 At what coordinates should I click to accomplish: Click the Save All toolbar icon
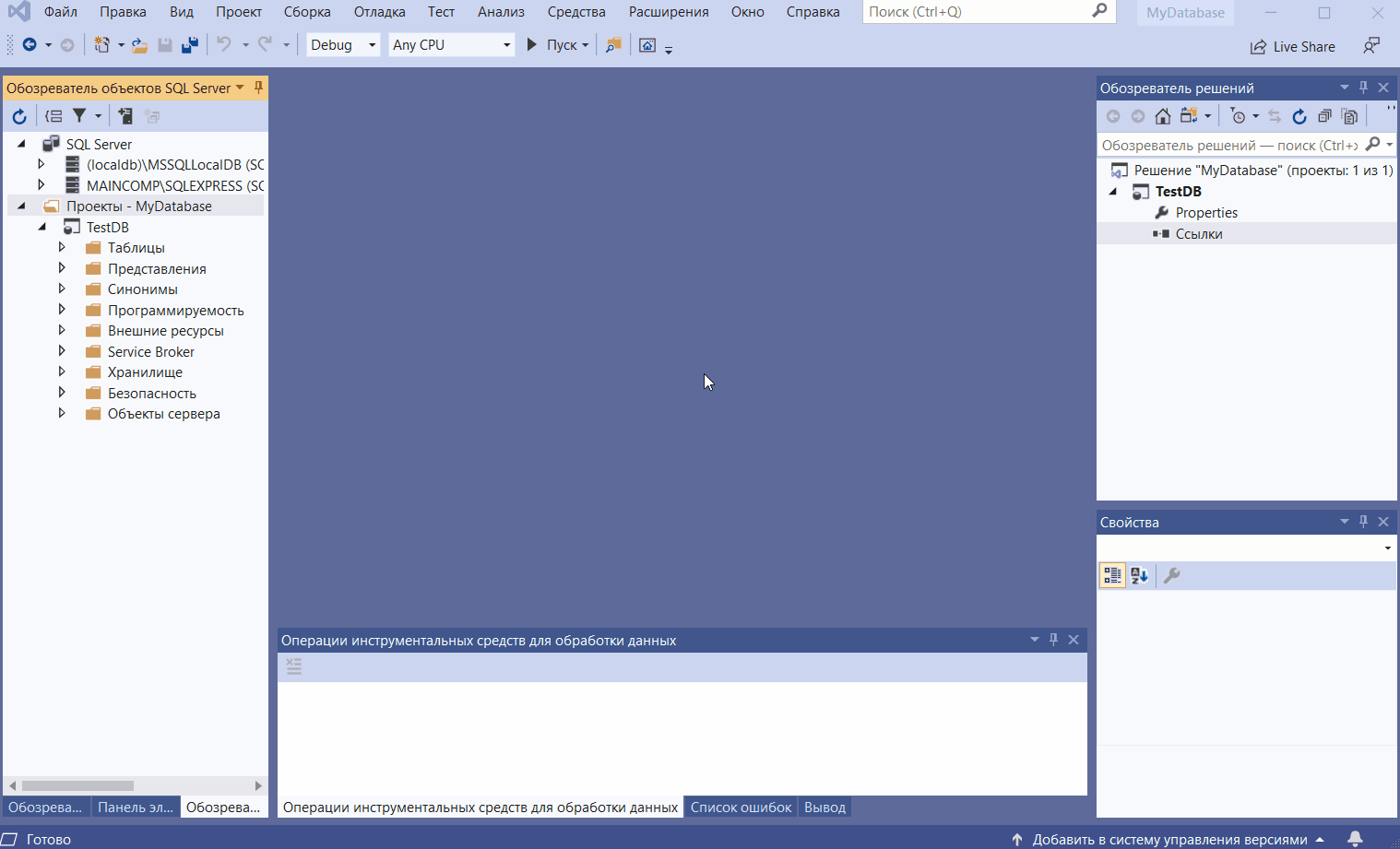pos(190,45)
